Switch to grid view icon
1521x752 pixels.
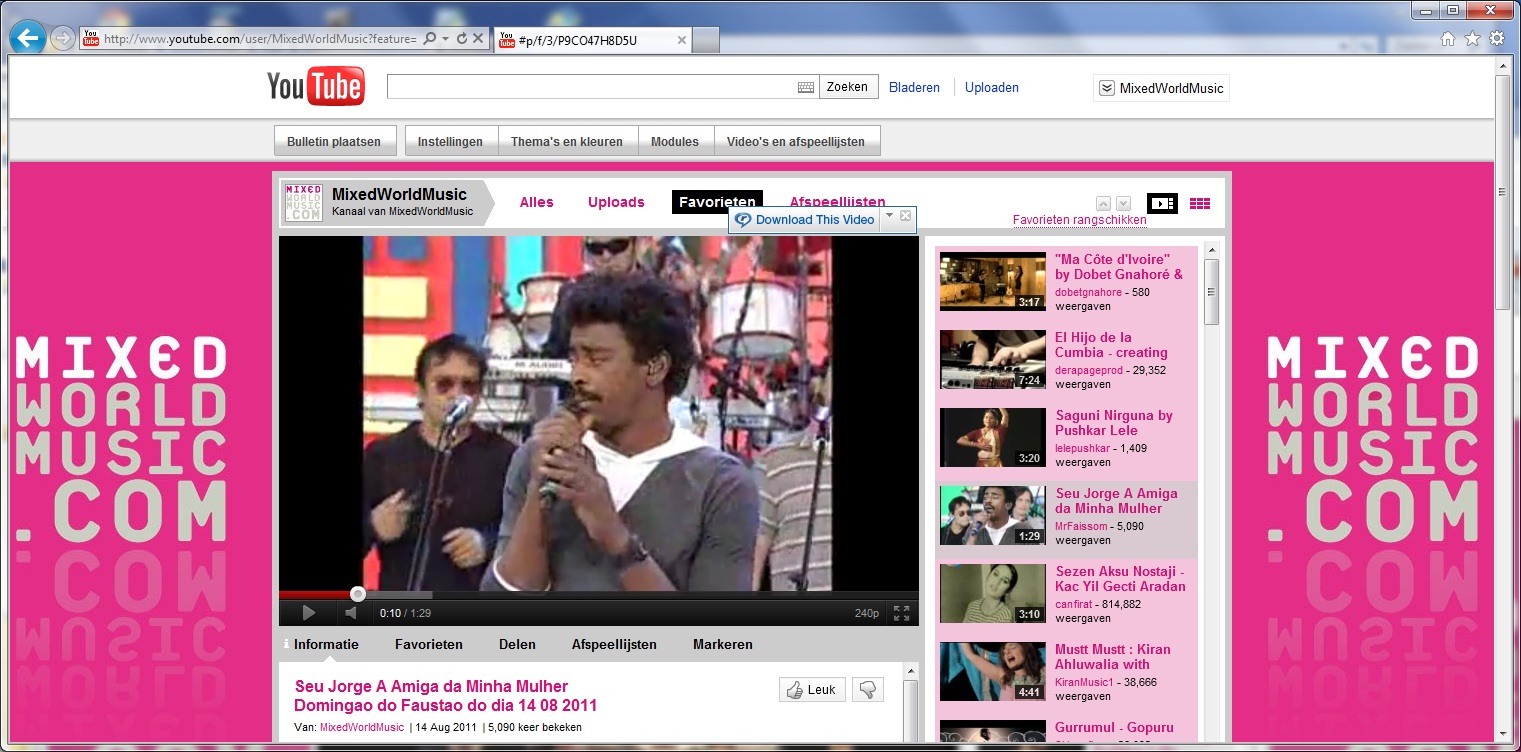[1200, 203]
